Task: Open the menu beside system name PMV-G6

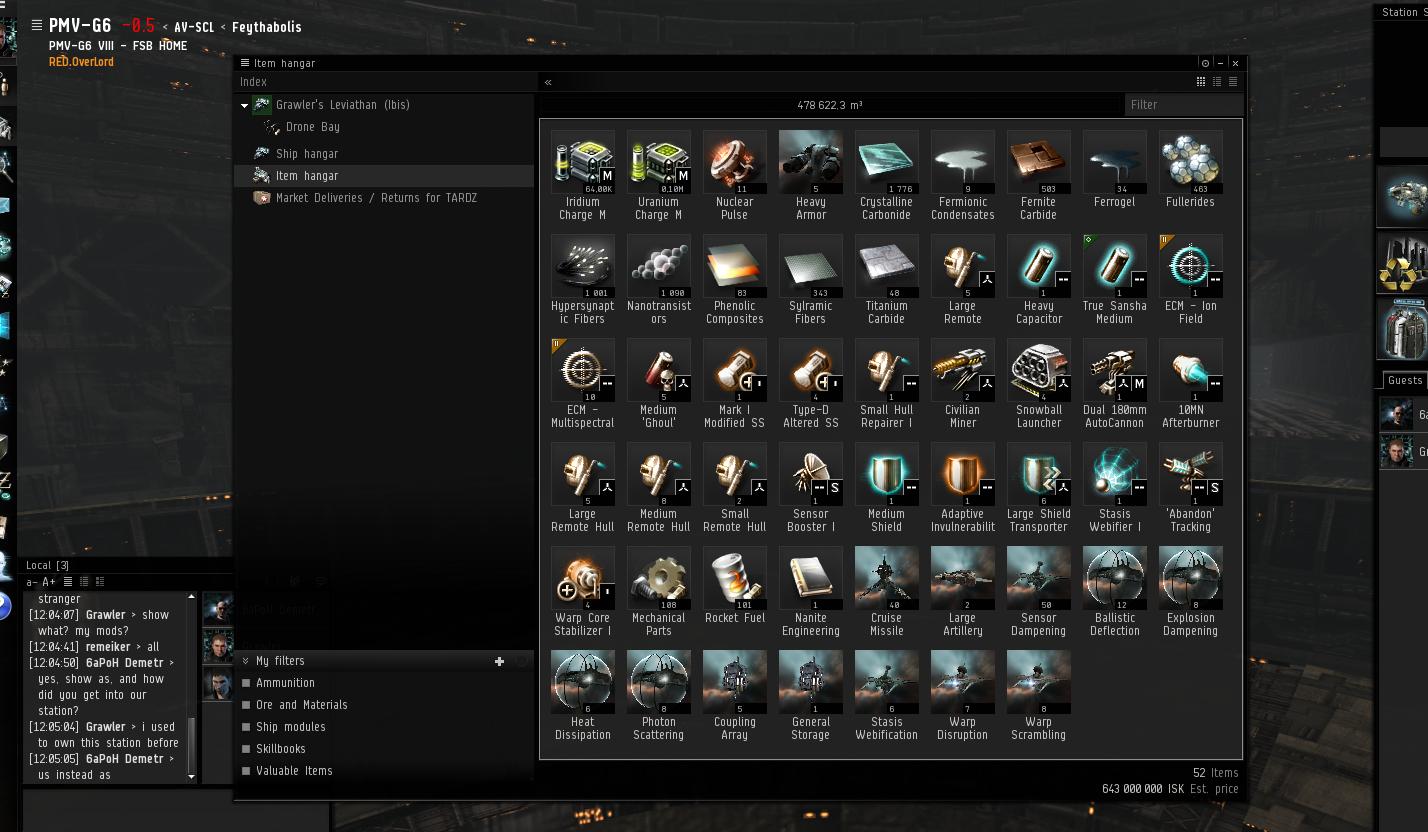Action: pyautogui.click(x=37, y=26)
